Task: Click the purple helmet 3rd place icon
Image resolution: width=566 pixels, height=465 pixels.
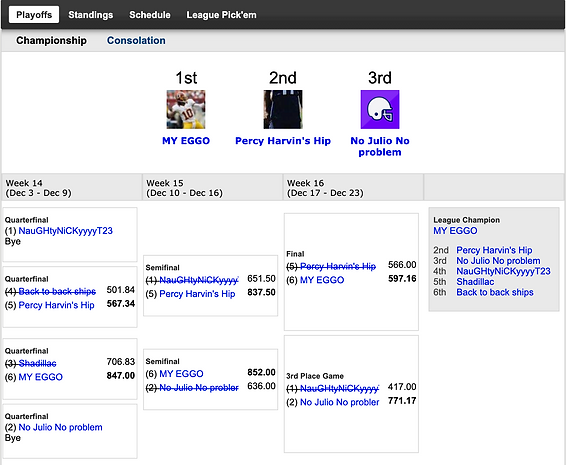Action: pyautogui.click(x=380, y=109)
